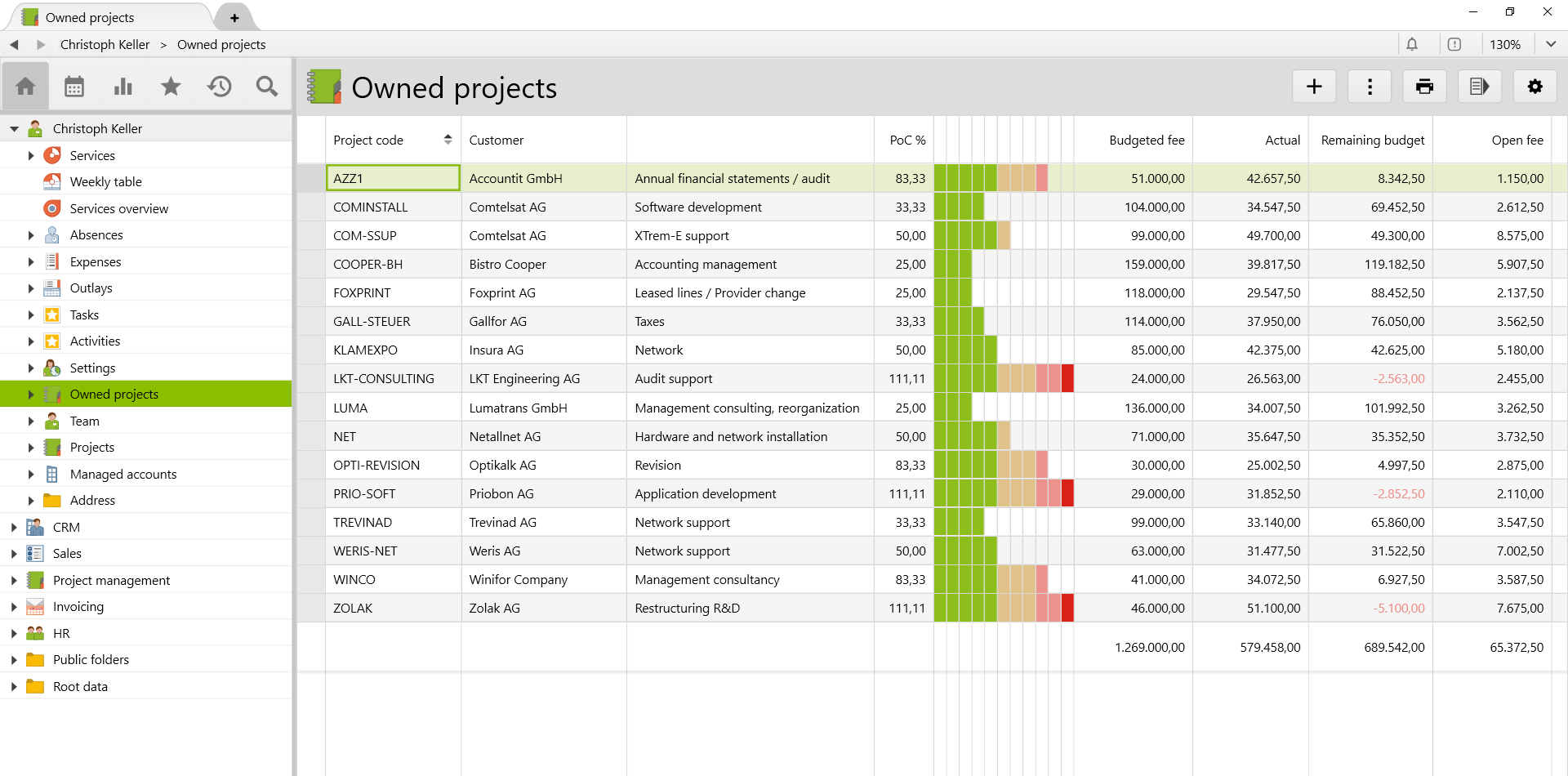Image resolution: width=1568 pixels, height=776 pixels.
Task: Open the calendar view icon
Action: point(73,86)
